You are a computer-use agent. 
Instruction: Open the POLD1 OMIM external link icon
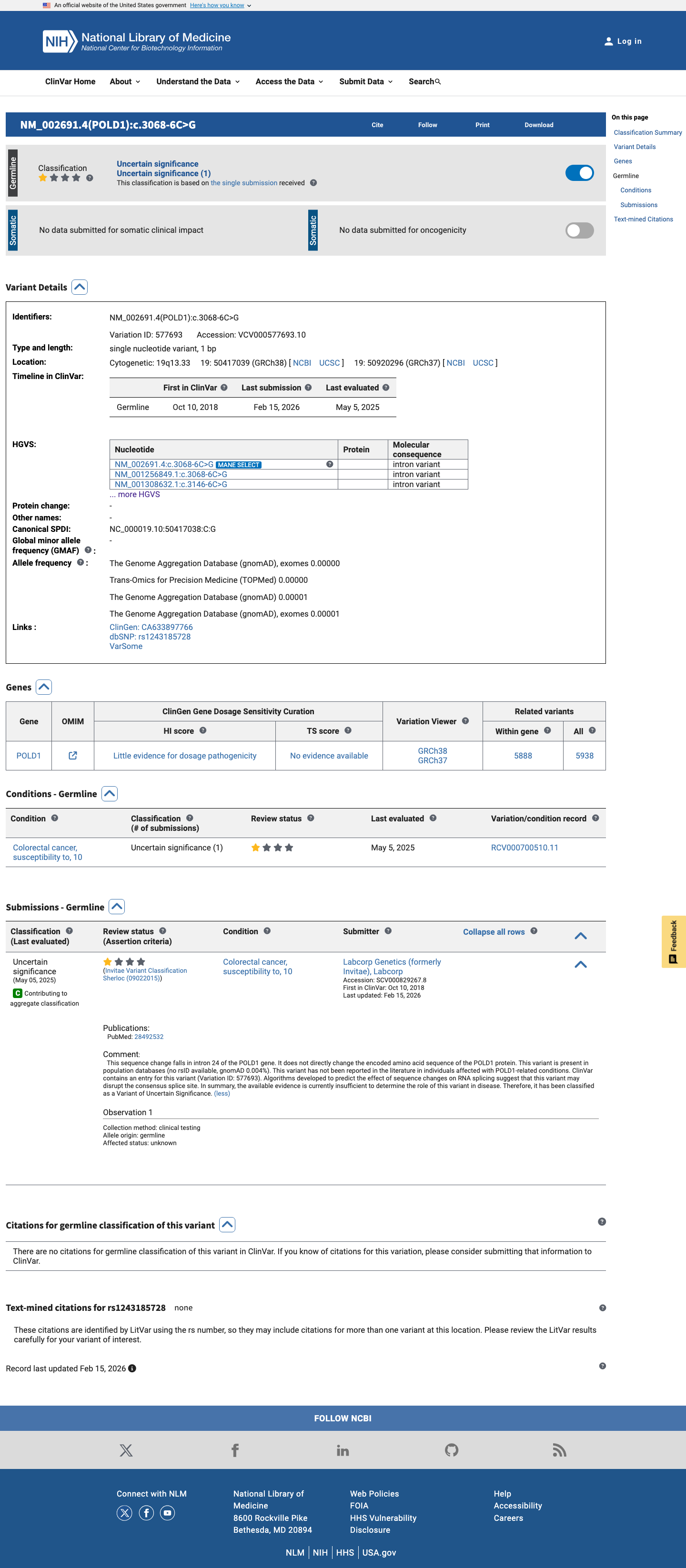click(72, 755)
